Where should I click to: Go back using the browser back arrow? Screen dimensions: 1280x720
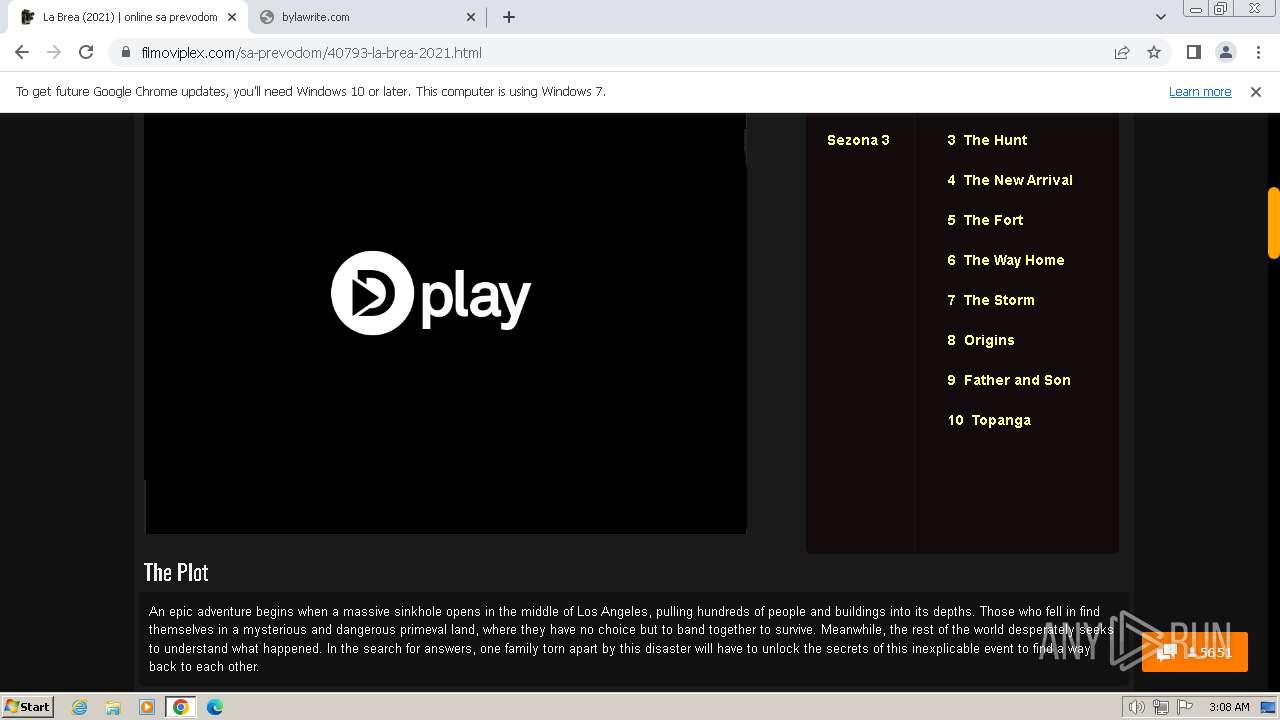pos(22,52)
